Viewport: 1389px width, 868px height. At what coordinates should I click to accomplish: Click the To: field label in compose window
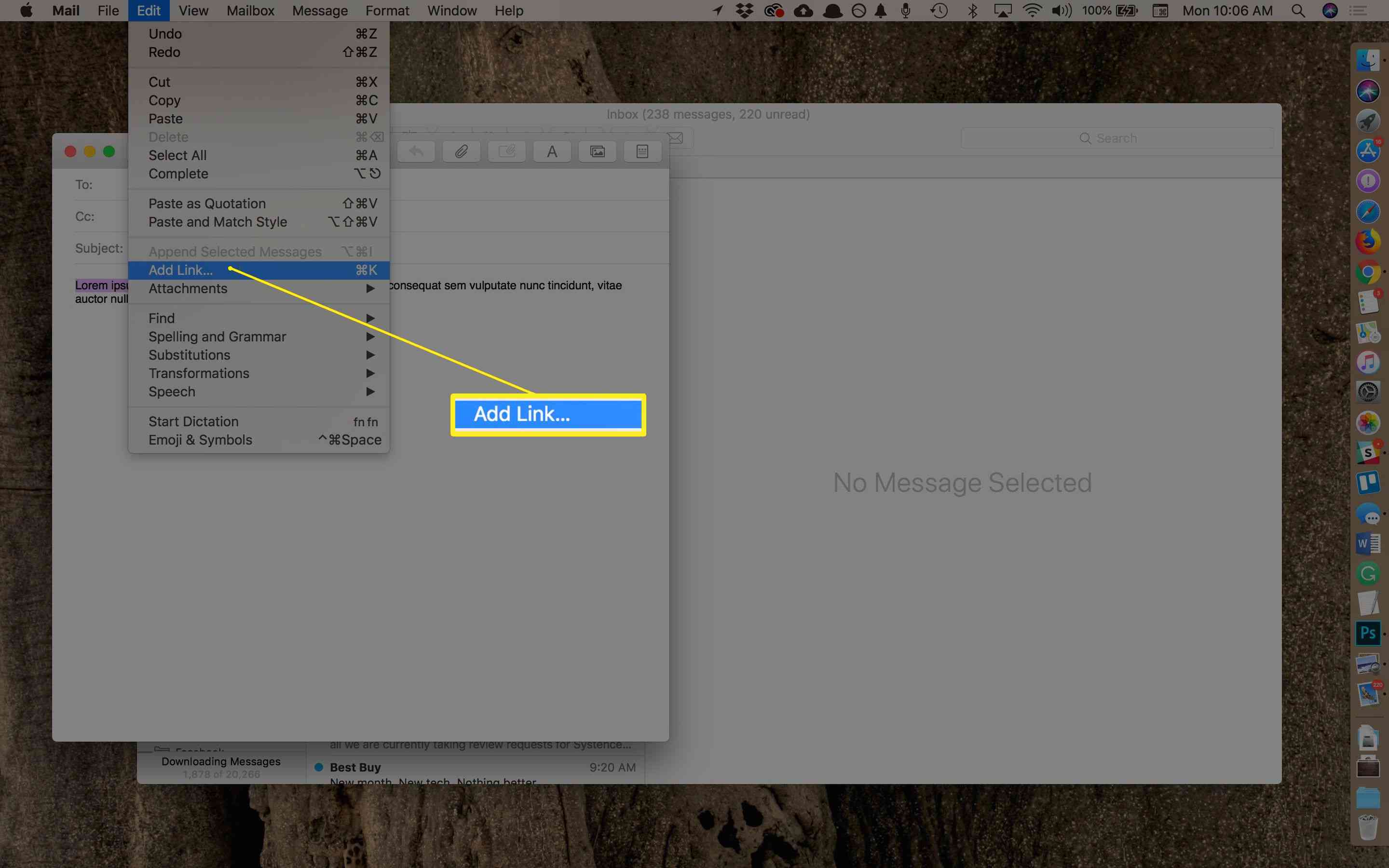point(84,185)
